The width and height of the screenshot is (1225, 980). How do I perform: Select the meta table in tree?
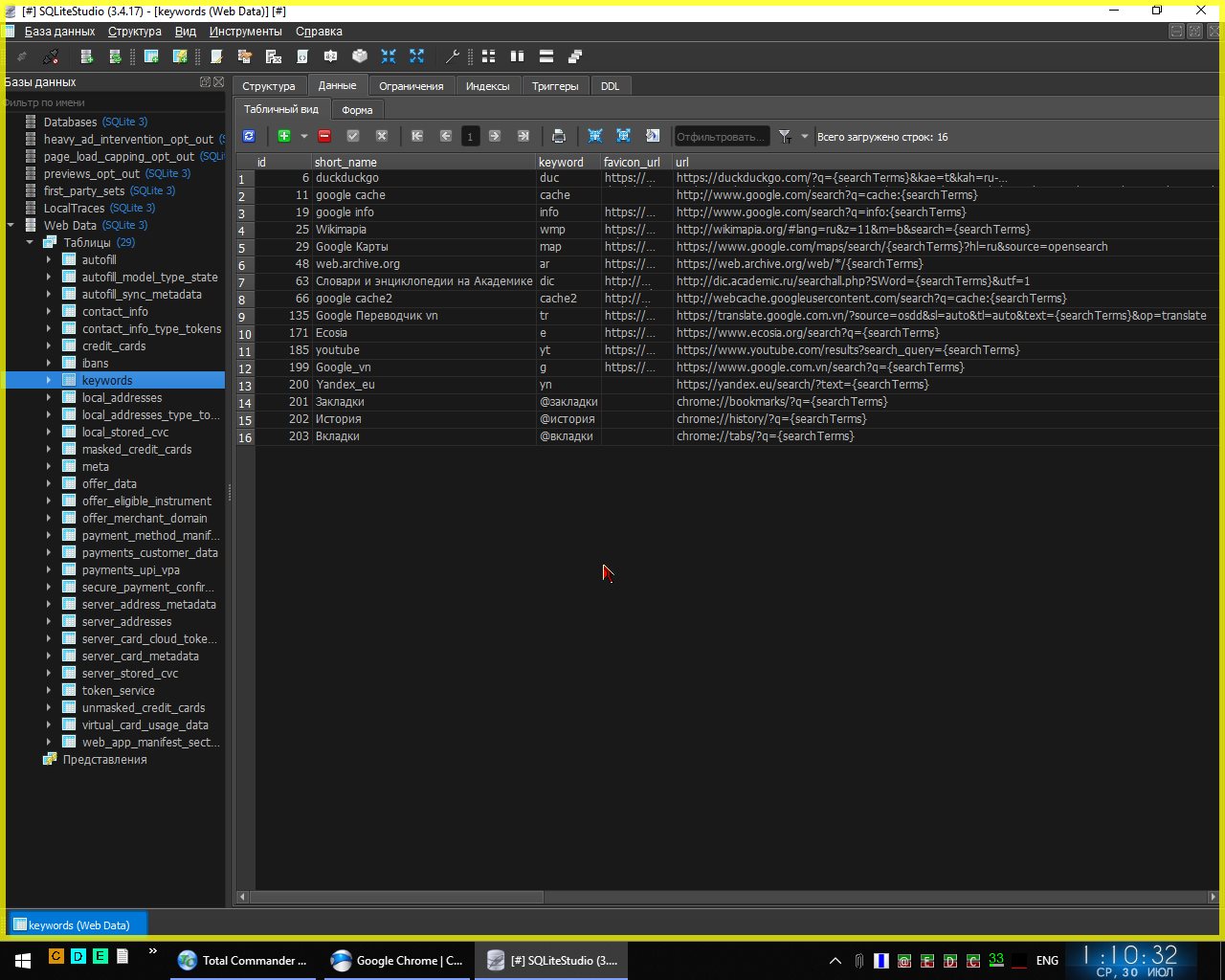click(x=95, y=467)
